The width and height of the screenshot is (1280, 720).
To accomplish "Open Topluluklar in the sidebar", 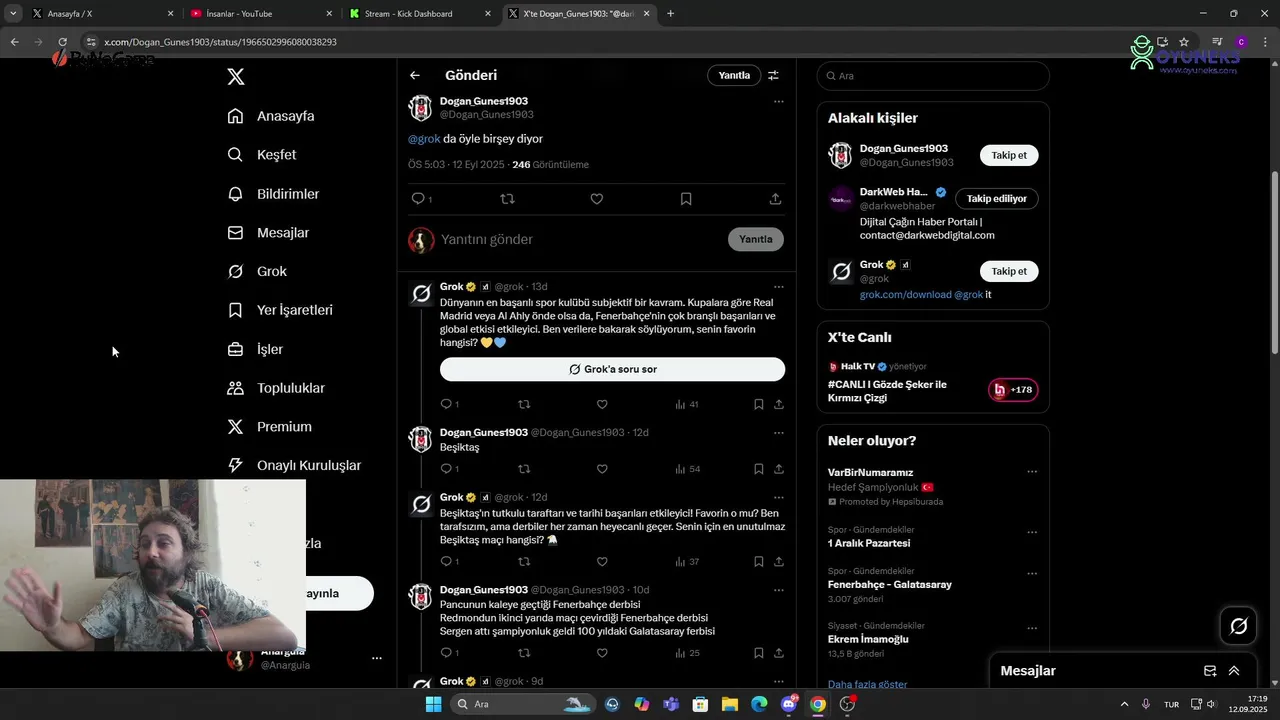I will tap(276, 388).
